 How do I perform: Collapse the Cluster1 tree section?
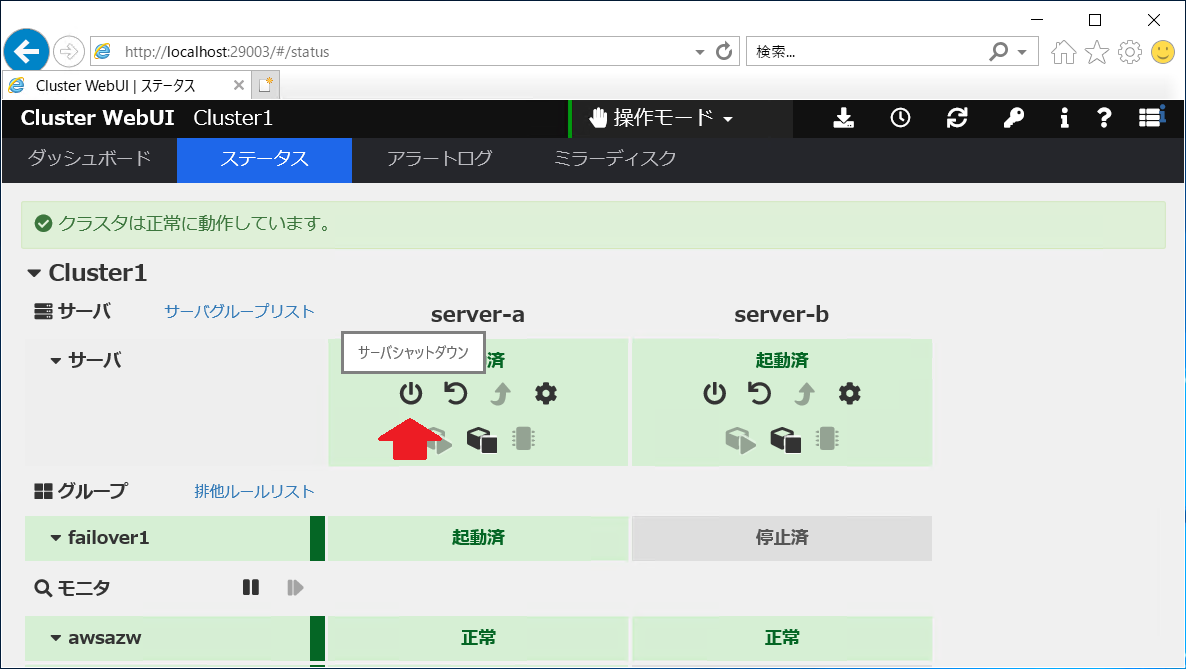pos(35,273)
